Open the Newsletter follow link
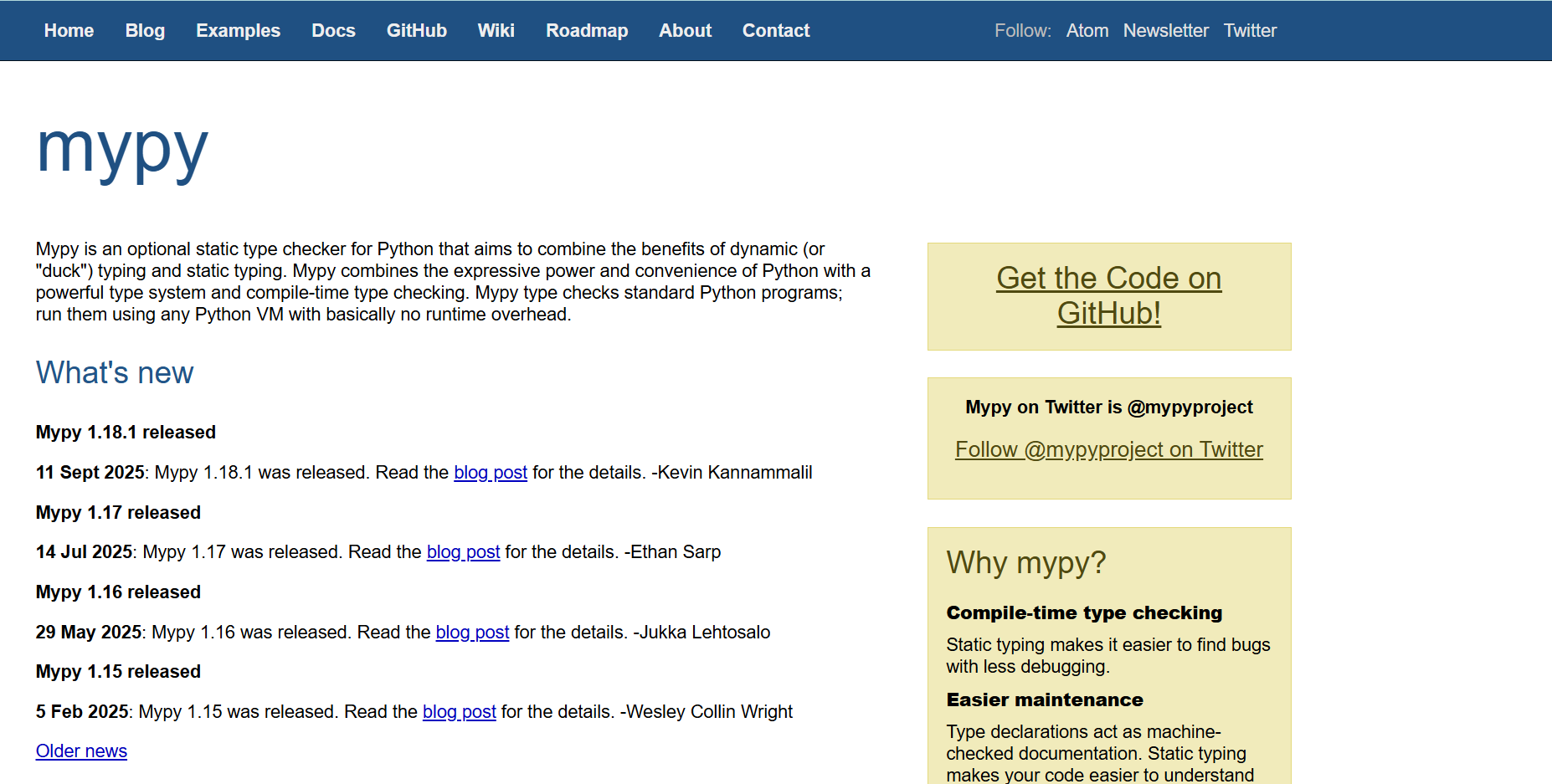 click(x=1165, y=31)
